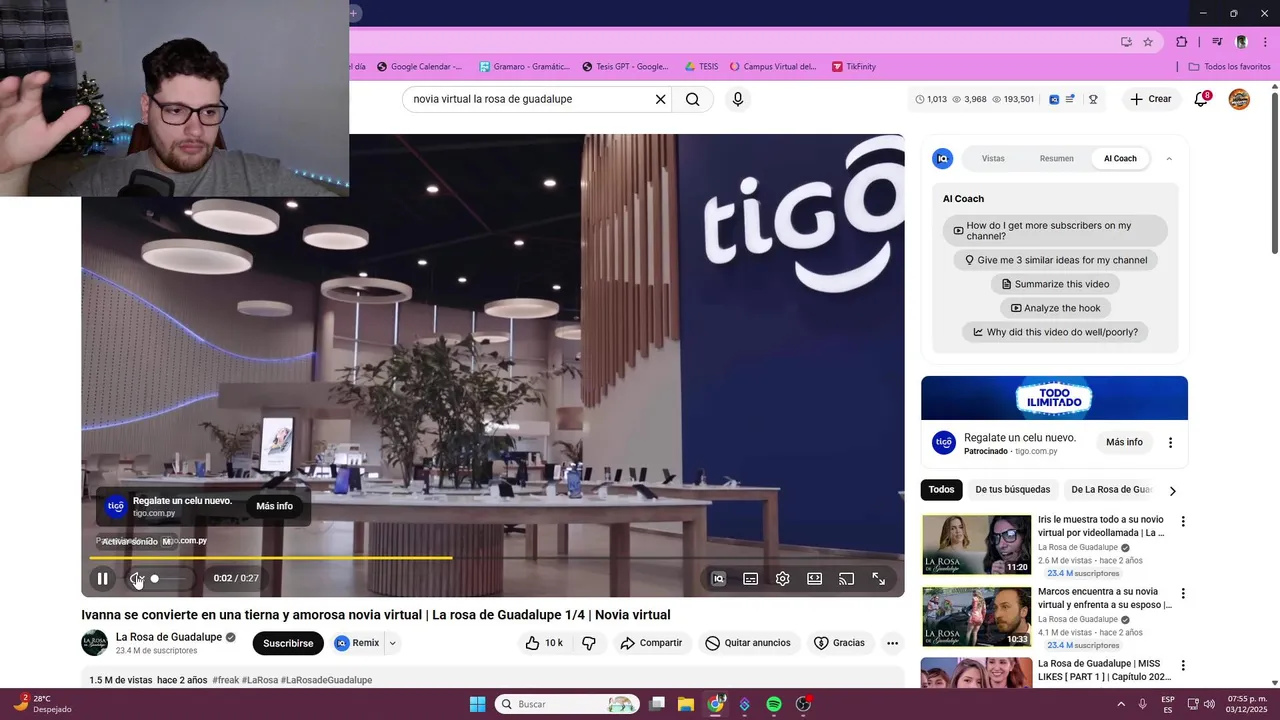
Task: Select Analyze the hook prompt
Action: point(1055,308)
